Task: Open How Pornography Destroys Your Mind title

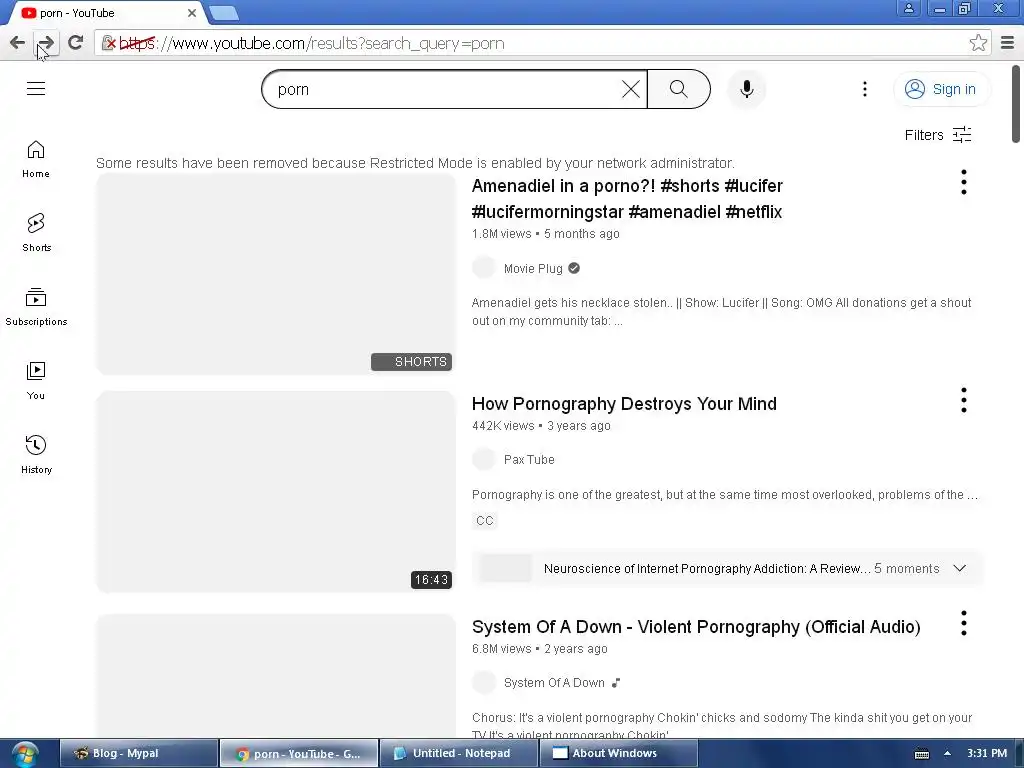Action: pyautogui.click(x=624, y=404)
